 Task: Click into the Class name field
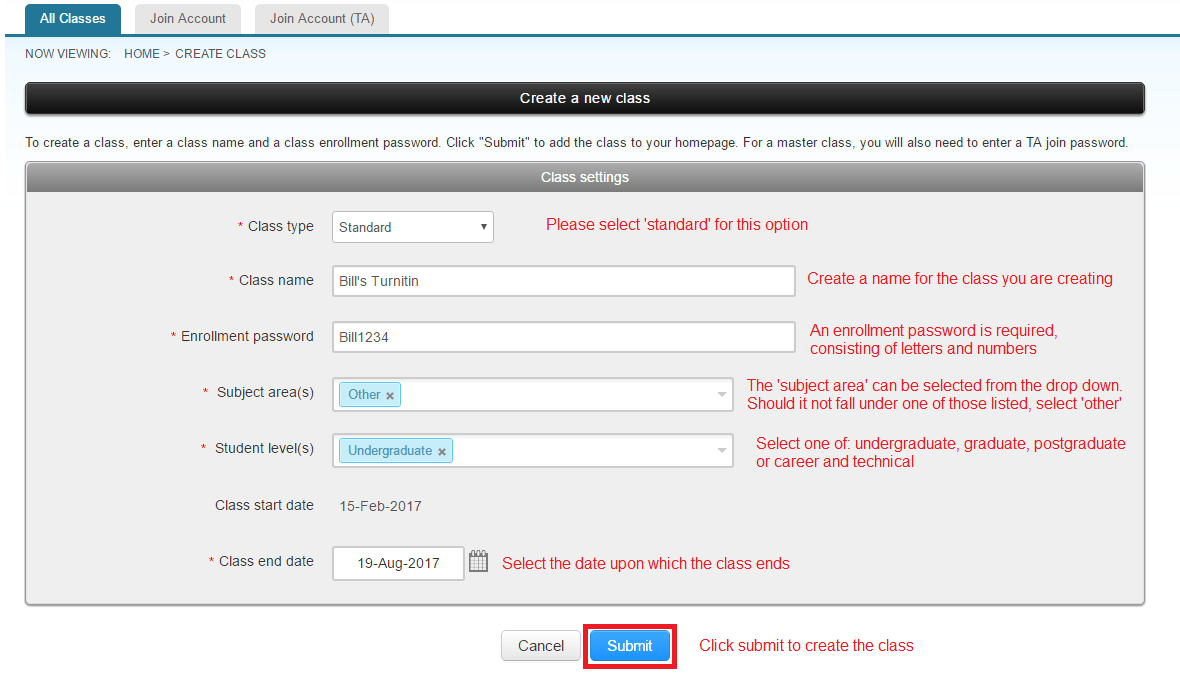pos(563,281)
